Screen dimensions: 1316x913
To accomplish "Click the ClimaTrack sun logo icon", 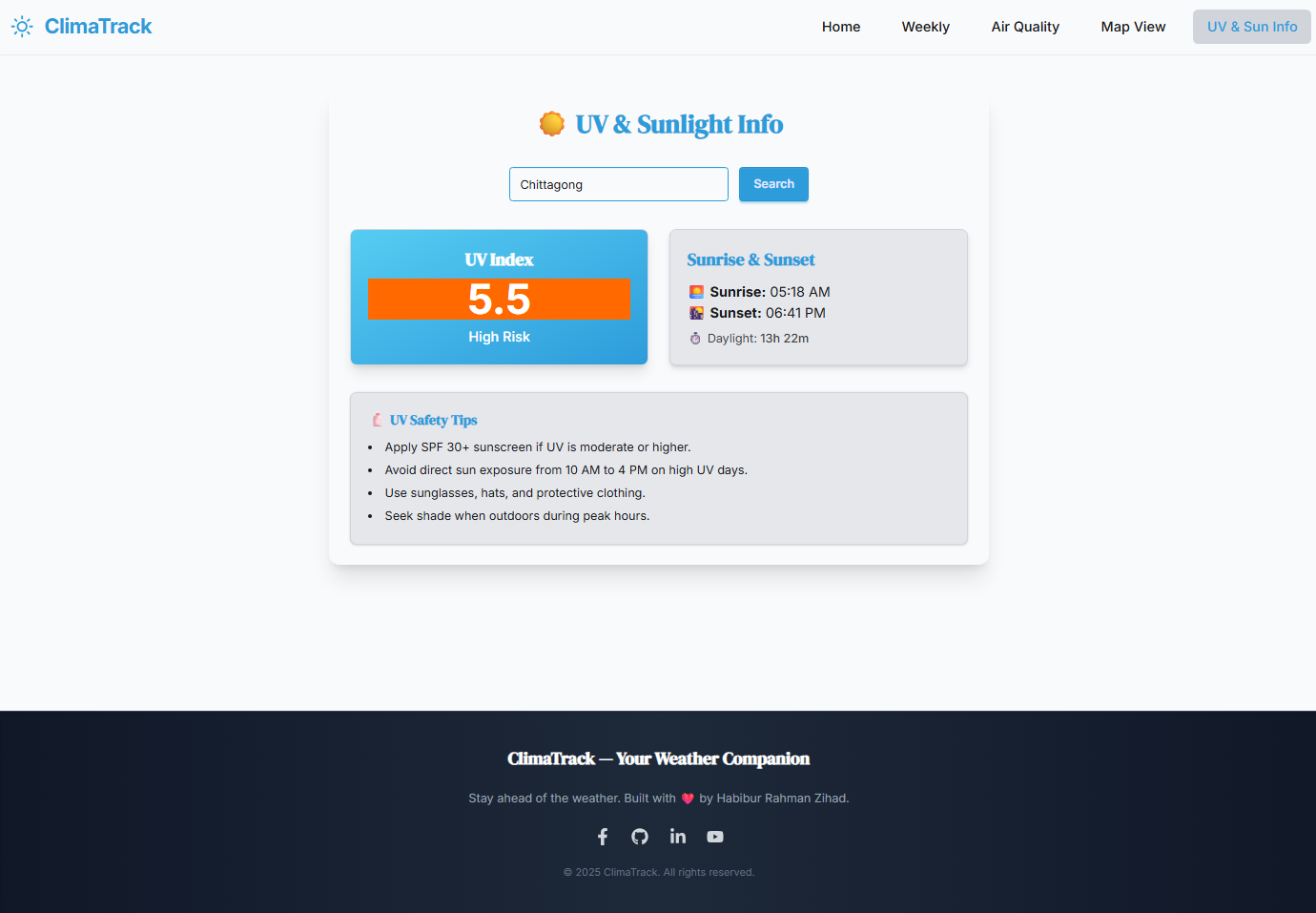I will pyautogui.click(x=22, y=27).
